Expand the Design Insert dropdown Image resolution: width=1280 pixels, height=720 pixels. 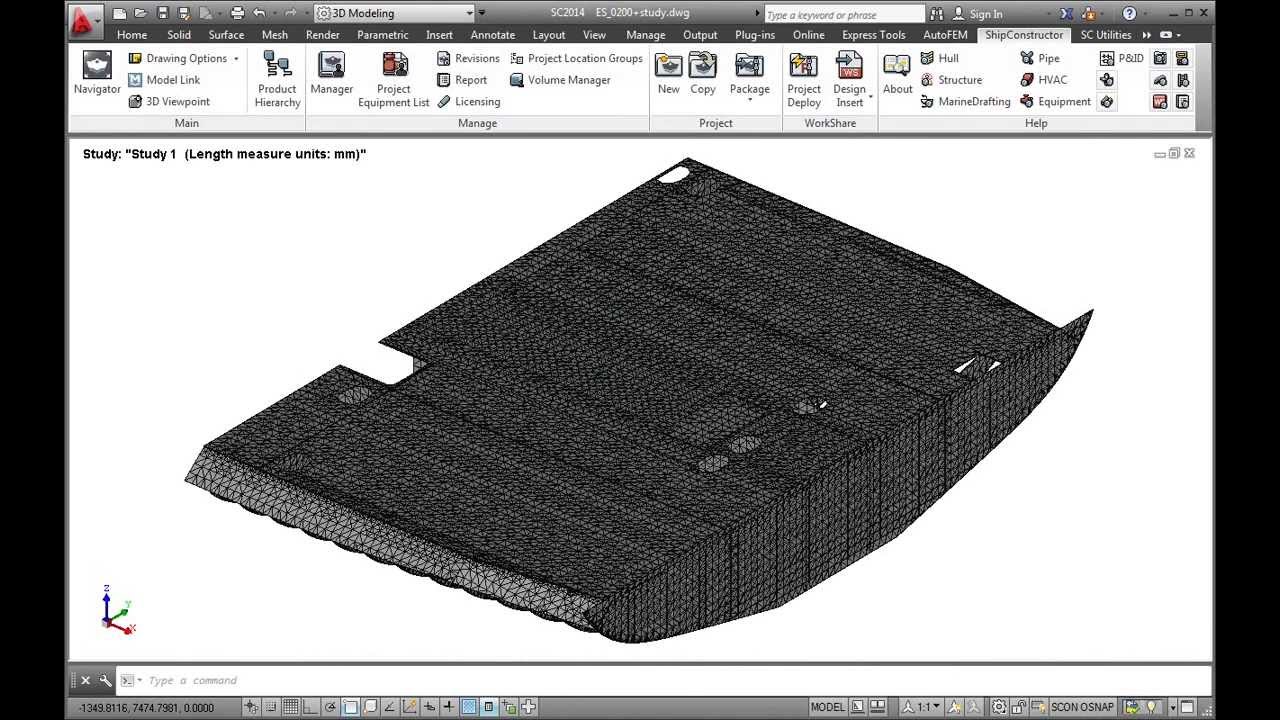pos(871,97)
